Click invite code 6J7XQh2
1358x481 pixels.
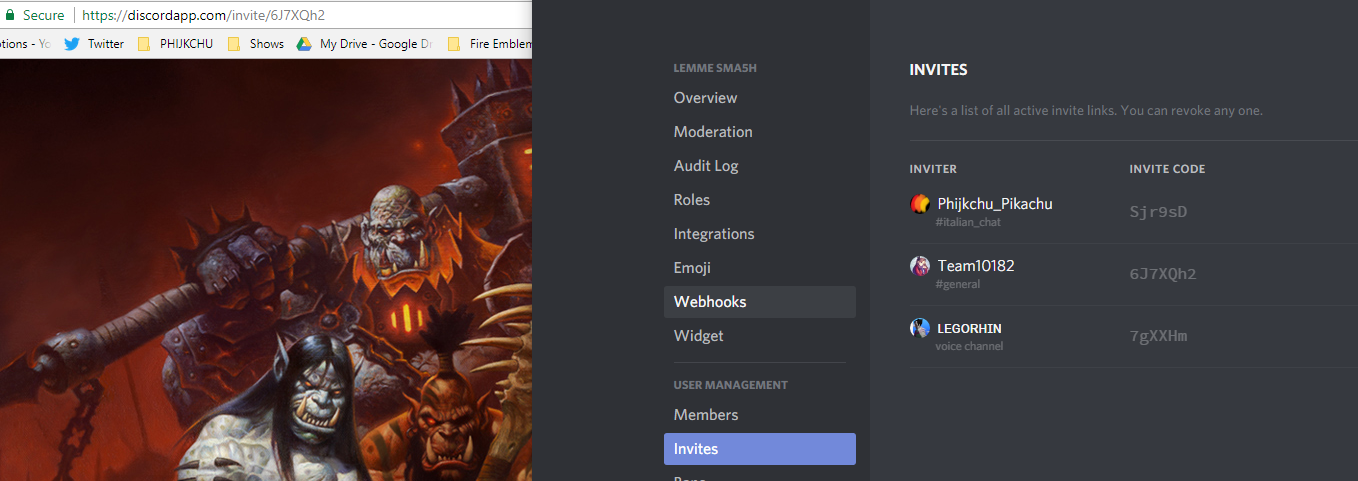[1163, 274]
